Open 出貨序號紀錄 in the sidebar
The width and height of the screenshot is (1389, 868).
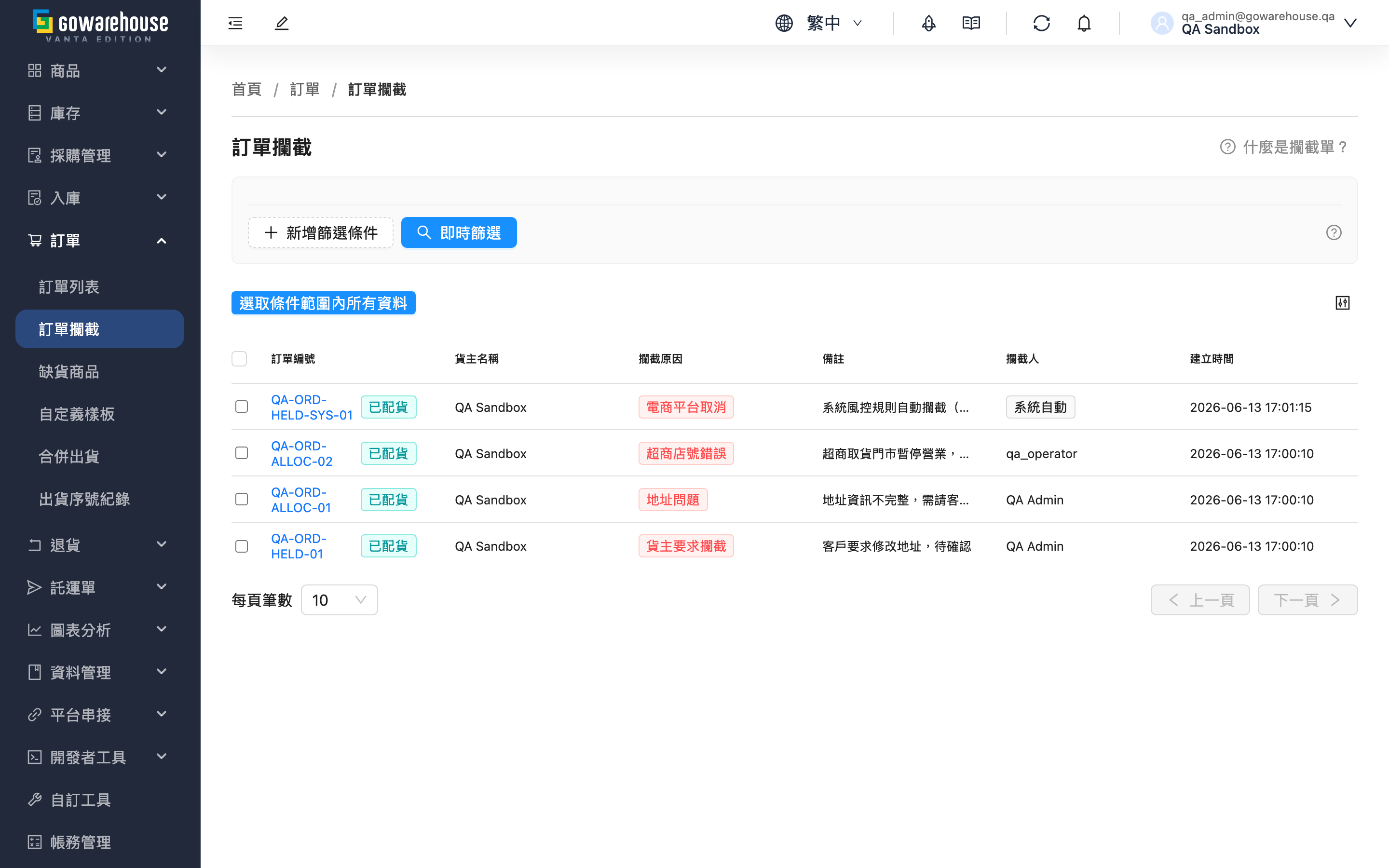(x=100, y=499)
